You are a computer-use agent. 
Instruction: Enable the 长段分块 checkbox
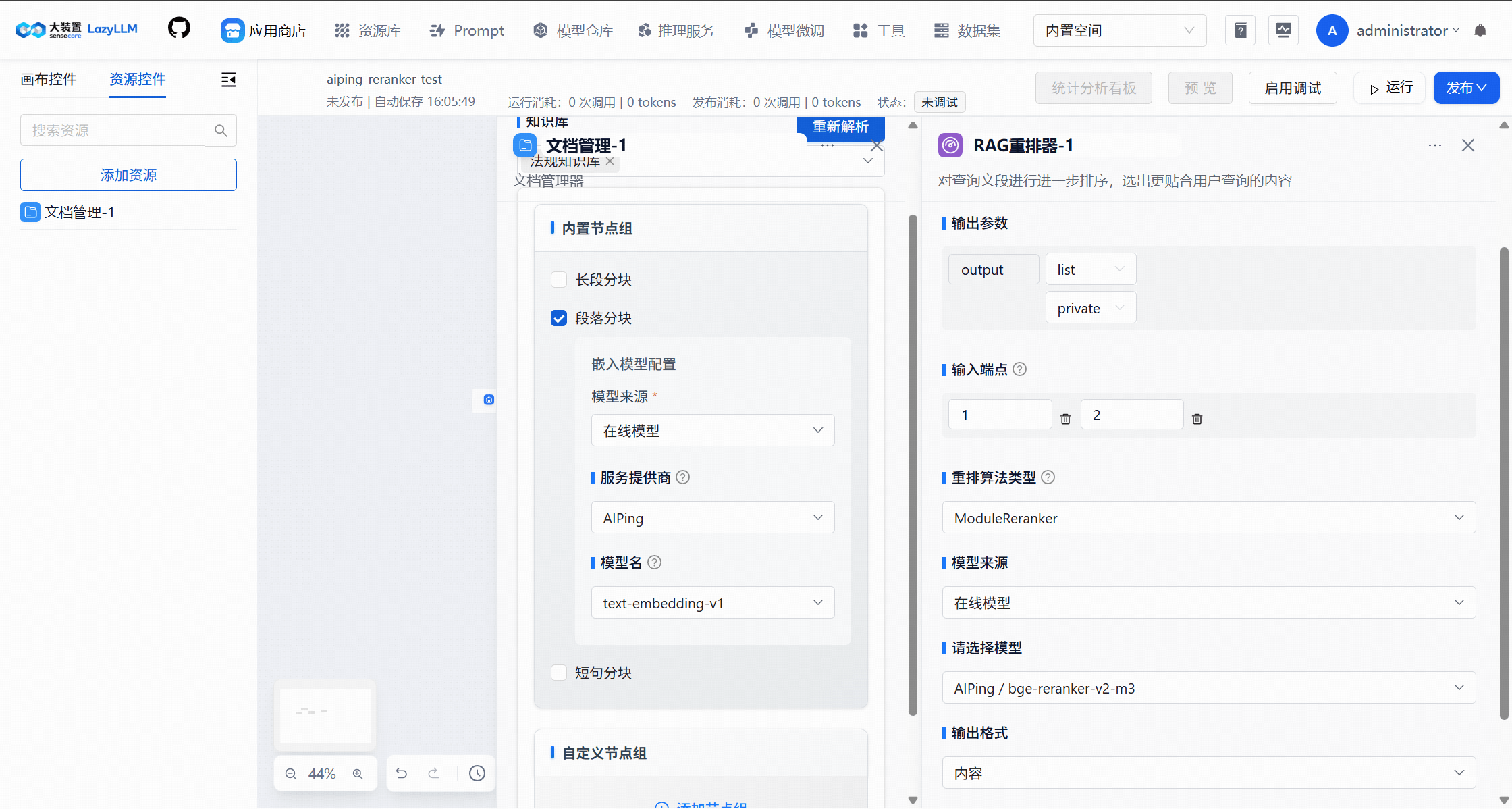click(559, 279)
